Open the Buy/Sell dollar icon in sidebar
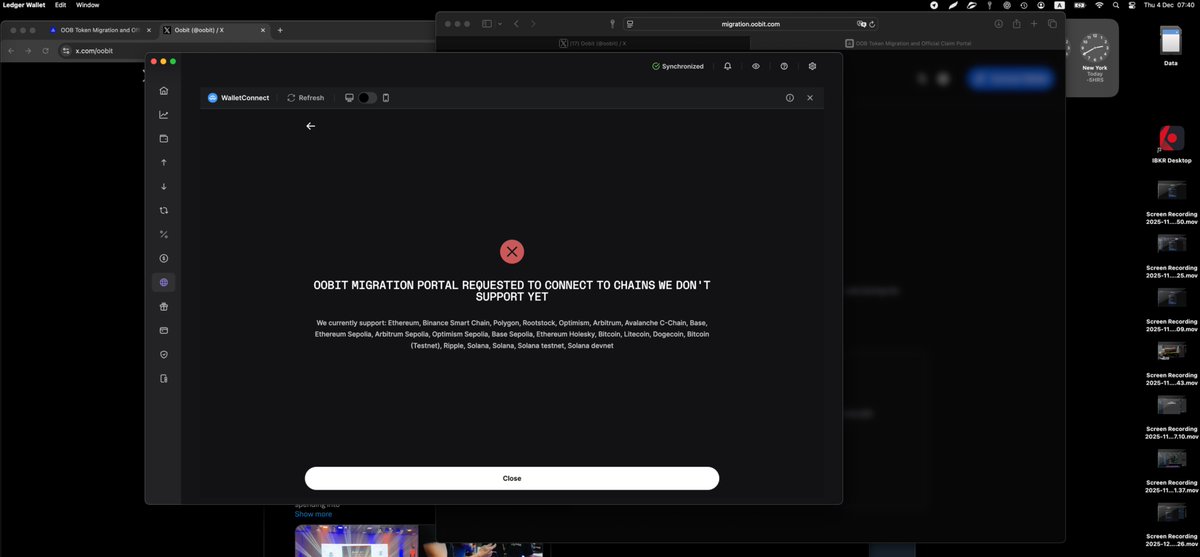 (x=164, y=259)
